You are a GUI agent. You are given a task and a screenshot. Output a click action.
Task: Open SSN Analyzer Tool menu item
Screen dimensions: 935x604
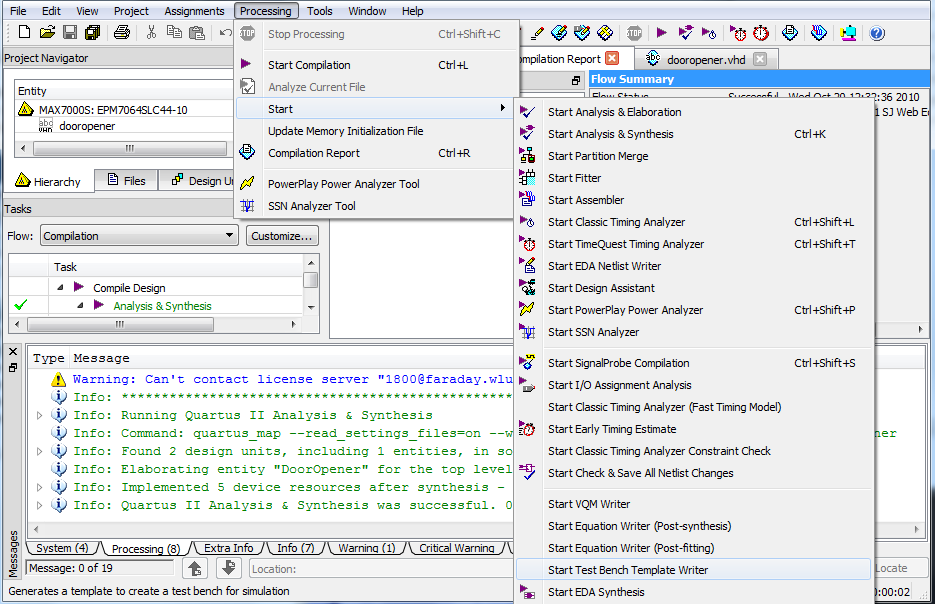[x=375, y=206]
